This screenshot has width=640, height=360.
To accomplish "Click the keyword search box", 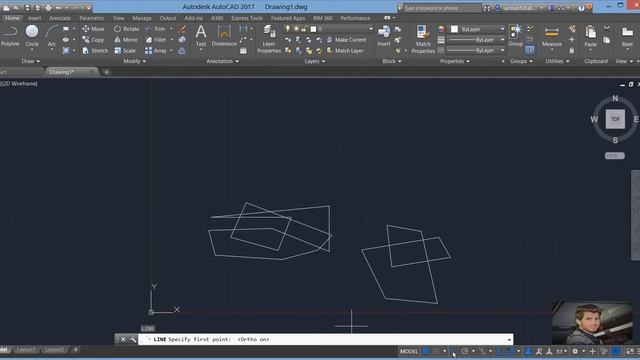I will pyautogui.click(x=442, y=8).
